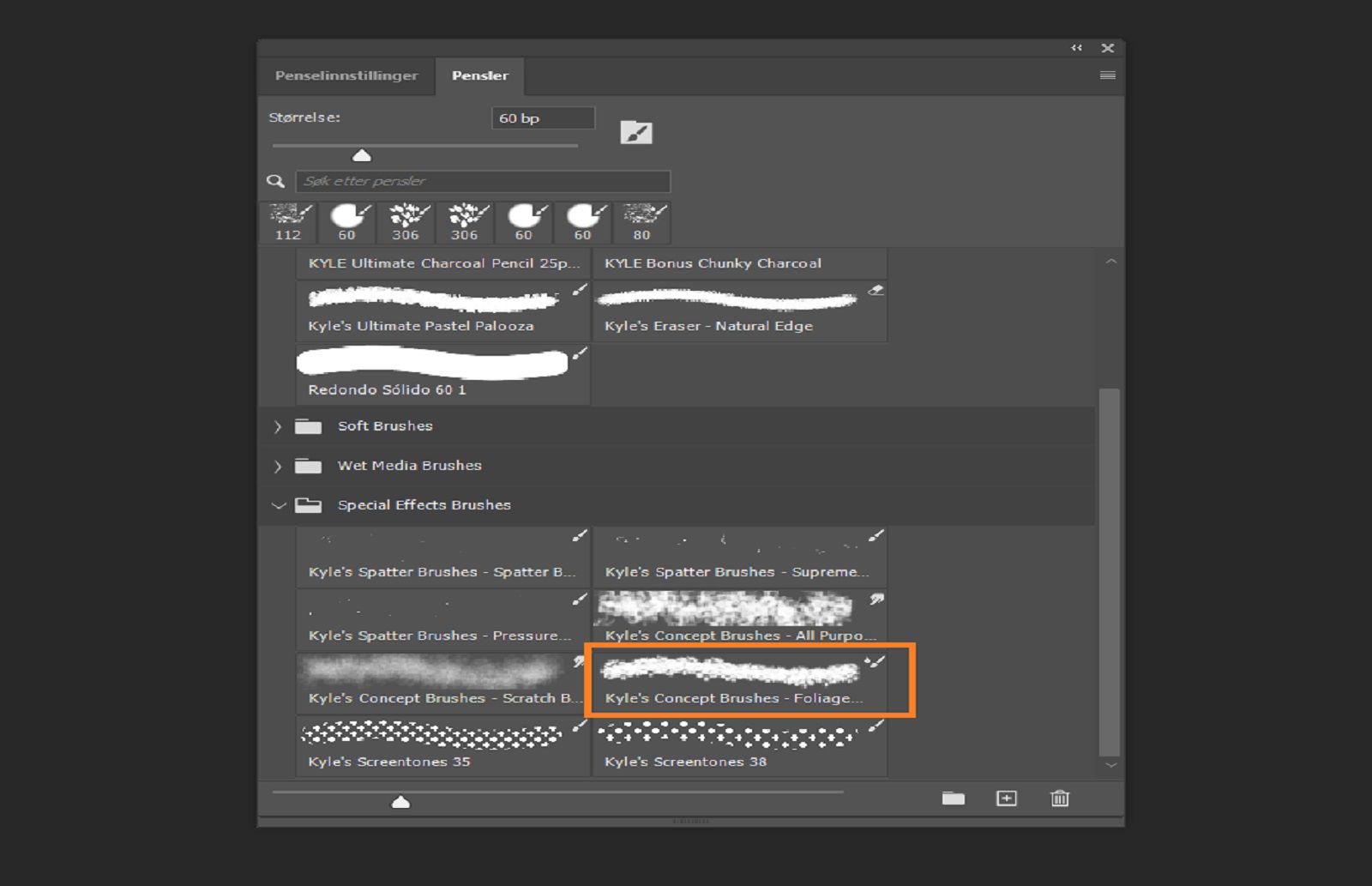Image resolution: width=1372 pixels, height=886 pixels.
Task: Select the recent brush preset sized 112
Action: 288,223
